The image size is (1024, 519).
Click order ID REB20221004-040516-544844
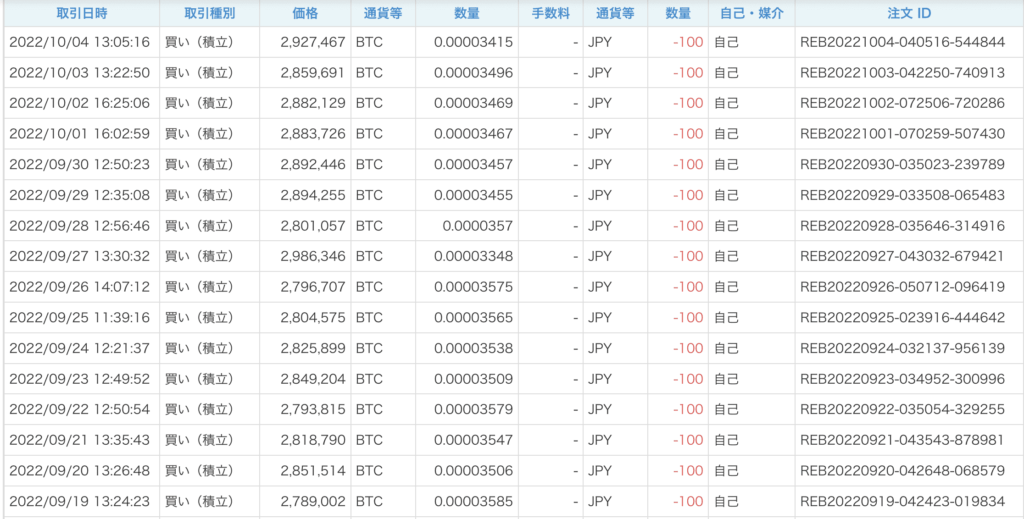click(903, 42)
